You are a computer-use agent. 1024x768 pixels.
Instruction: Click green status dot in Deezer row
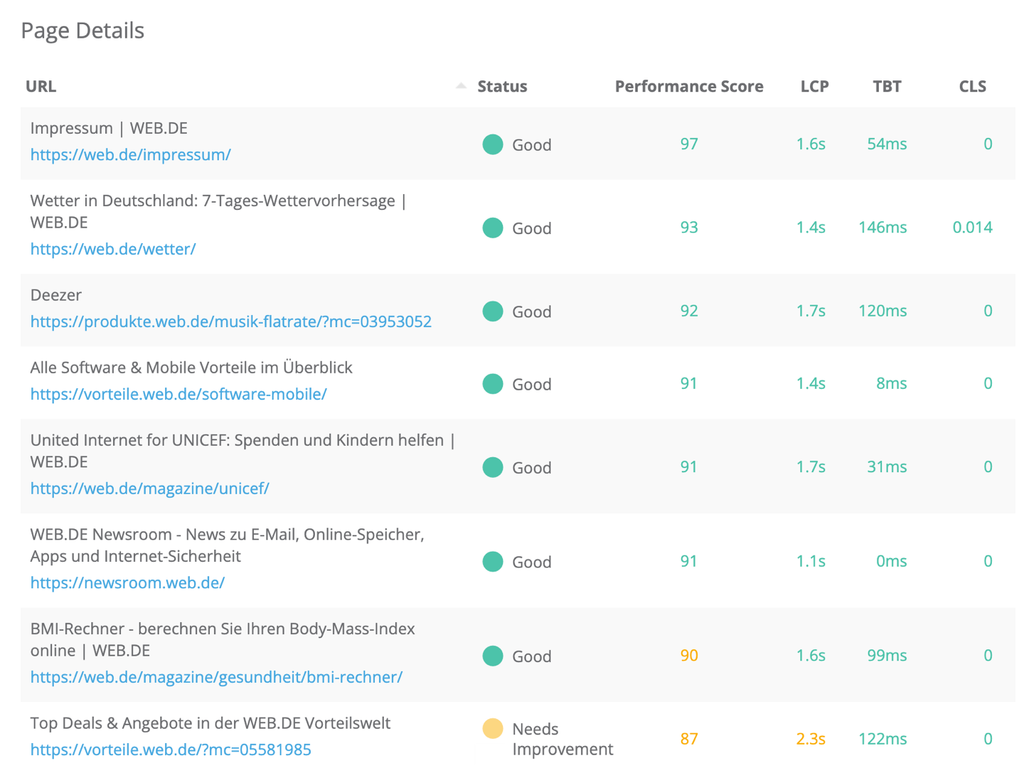point(492,312)
